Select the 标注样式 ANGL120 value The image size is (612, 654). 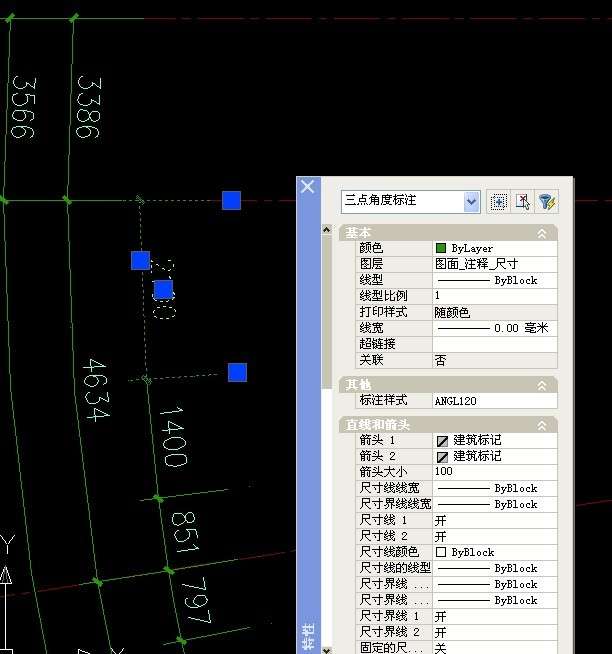coord(495,401)
